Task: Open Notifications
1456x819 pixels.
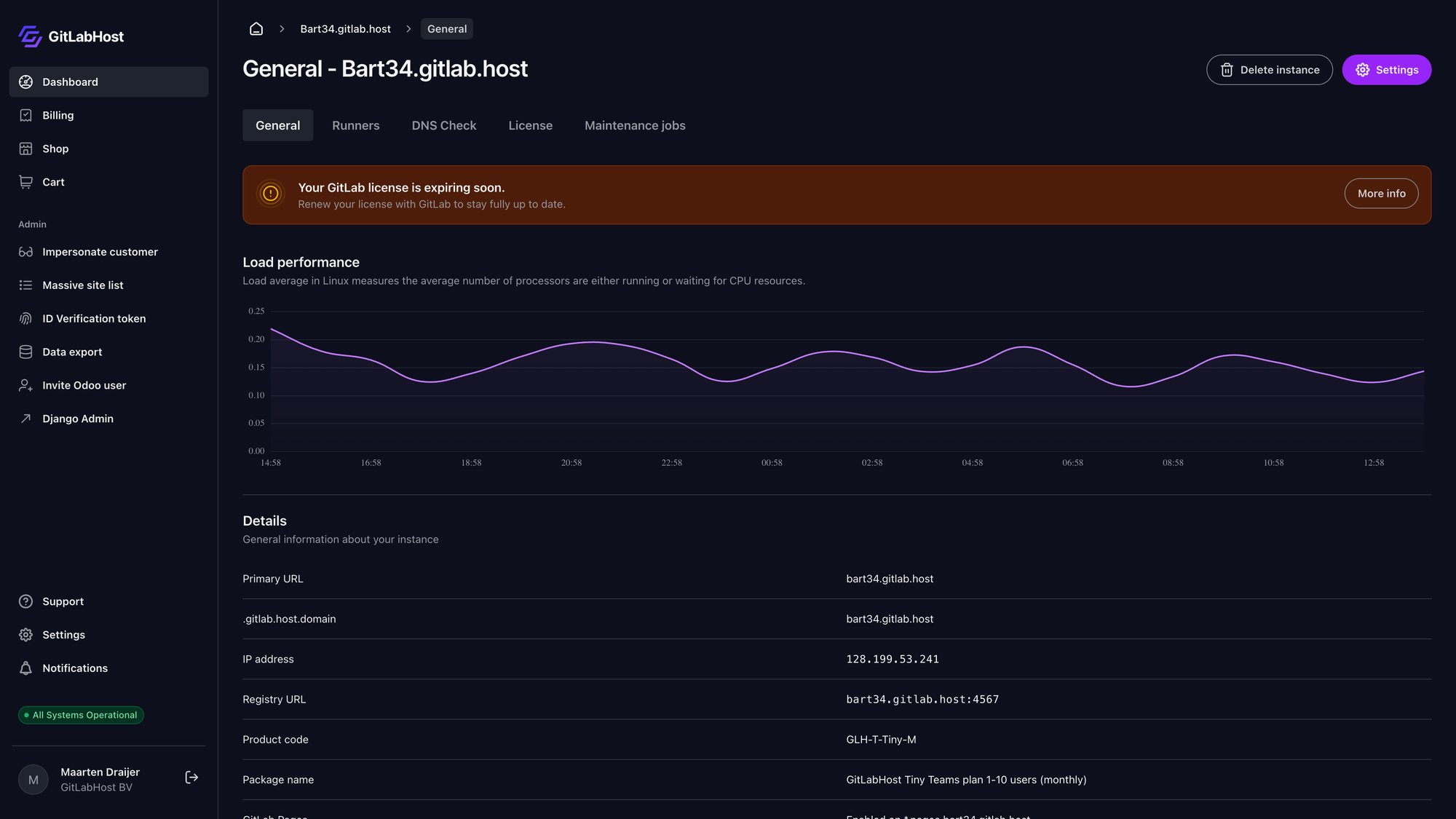Action: click(x=74, y=668)
